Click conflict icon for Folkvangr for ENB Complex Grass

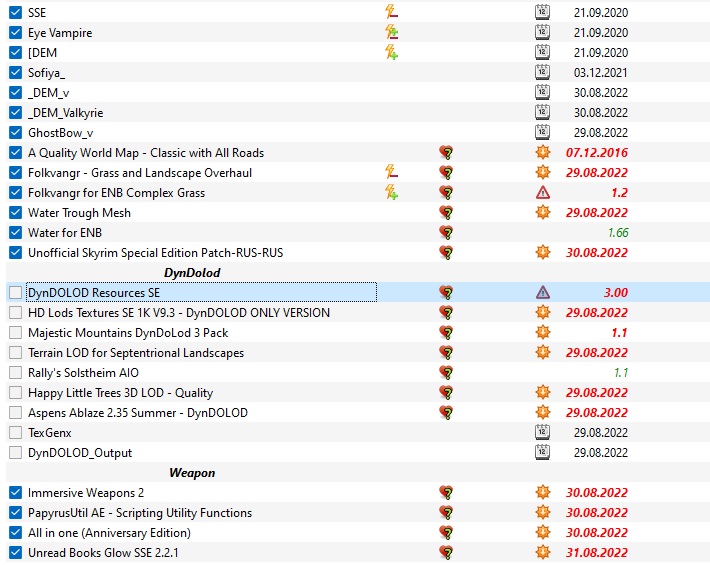coord(392,192)
